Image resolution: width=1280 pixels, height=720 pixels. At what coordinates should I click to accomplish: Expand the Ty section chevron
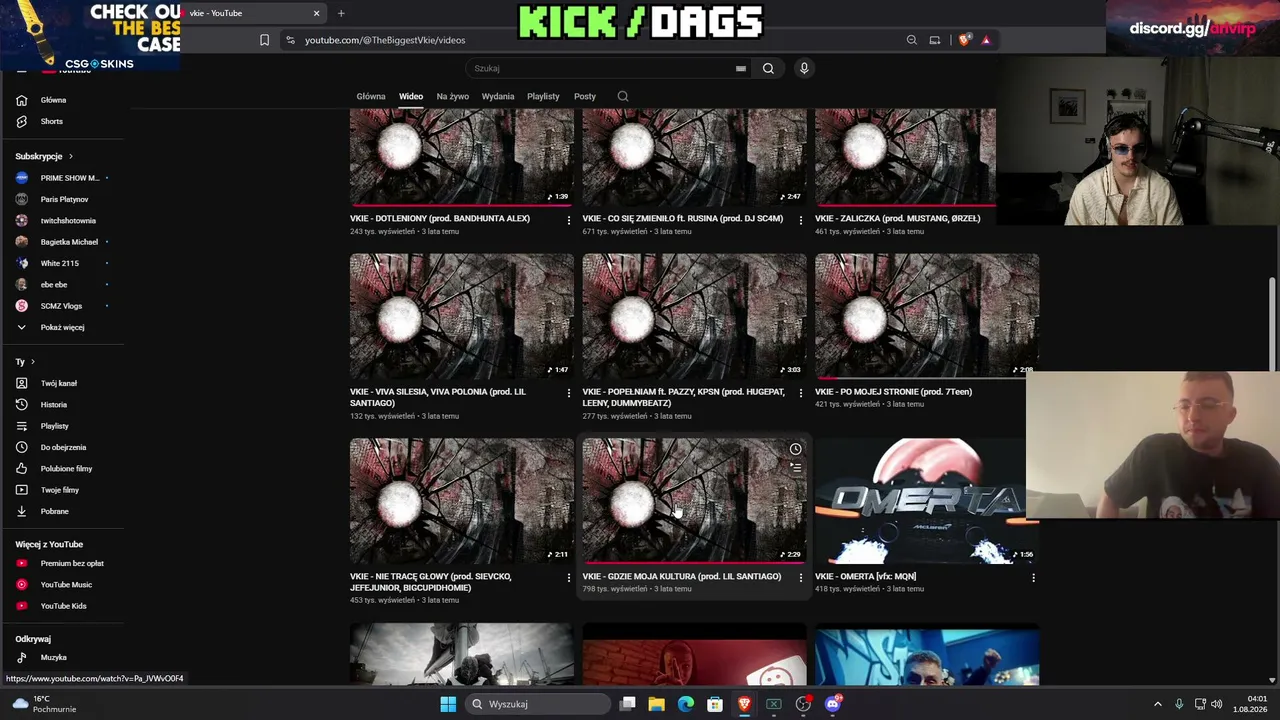coord(32,361)
